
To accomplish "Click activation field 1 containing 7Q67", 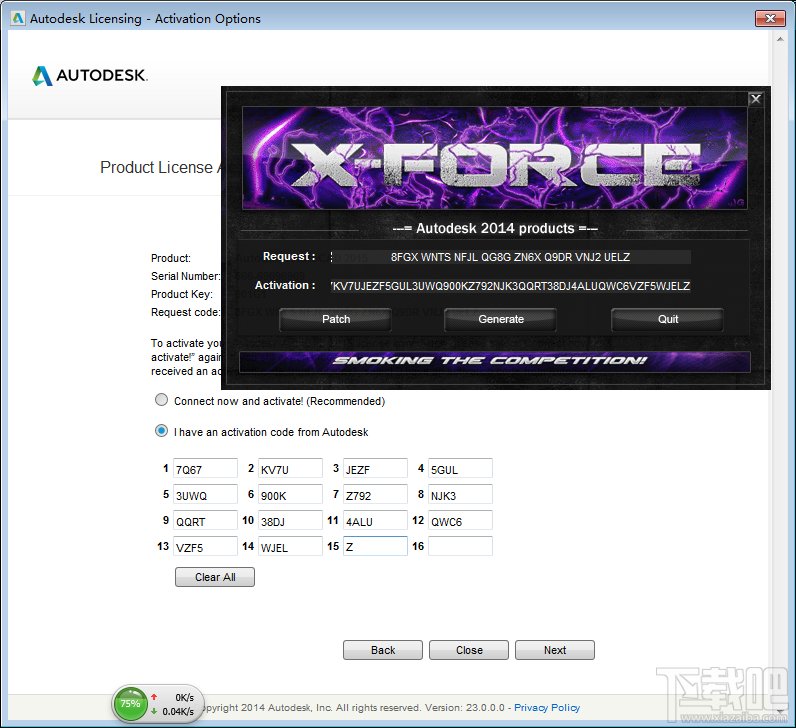I will click(x=205, y=469).
